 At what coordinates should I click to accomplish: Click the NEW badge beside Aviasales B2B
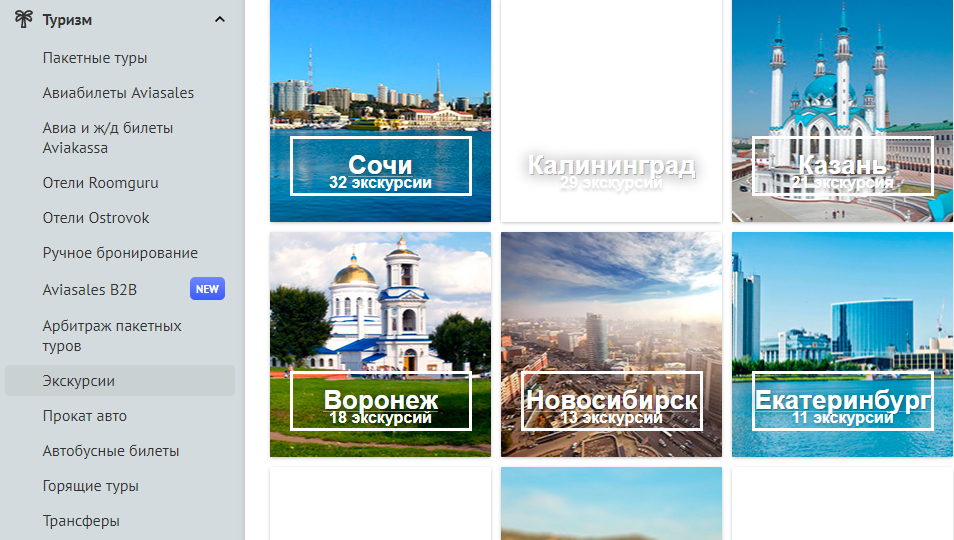pyautogui.click(x=207, y=289)
